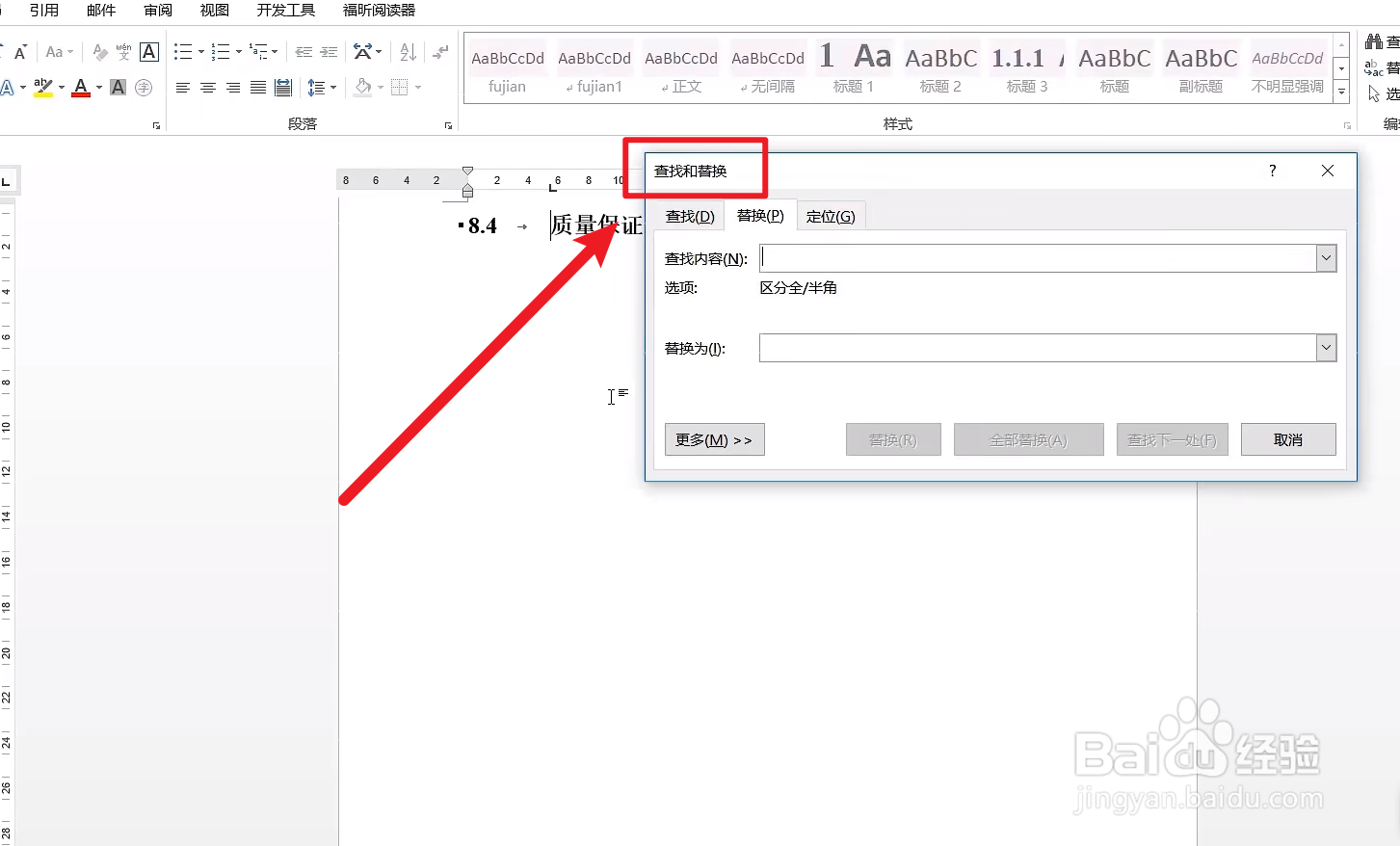Switch to the 定位(G) dialog tab

pos(831,216)
